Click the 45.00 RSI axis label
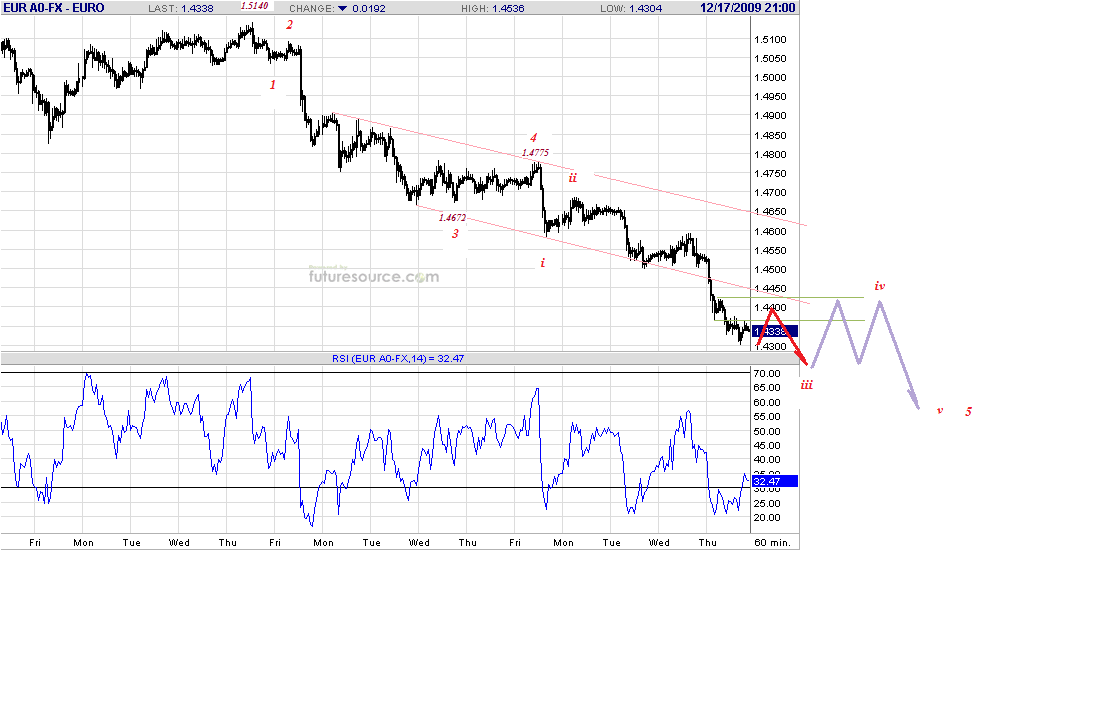 click(767, 445)
